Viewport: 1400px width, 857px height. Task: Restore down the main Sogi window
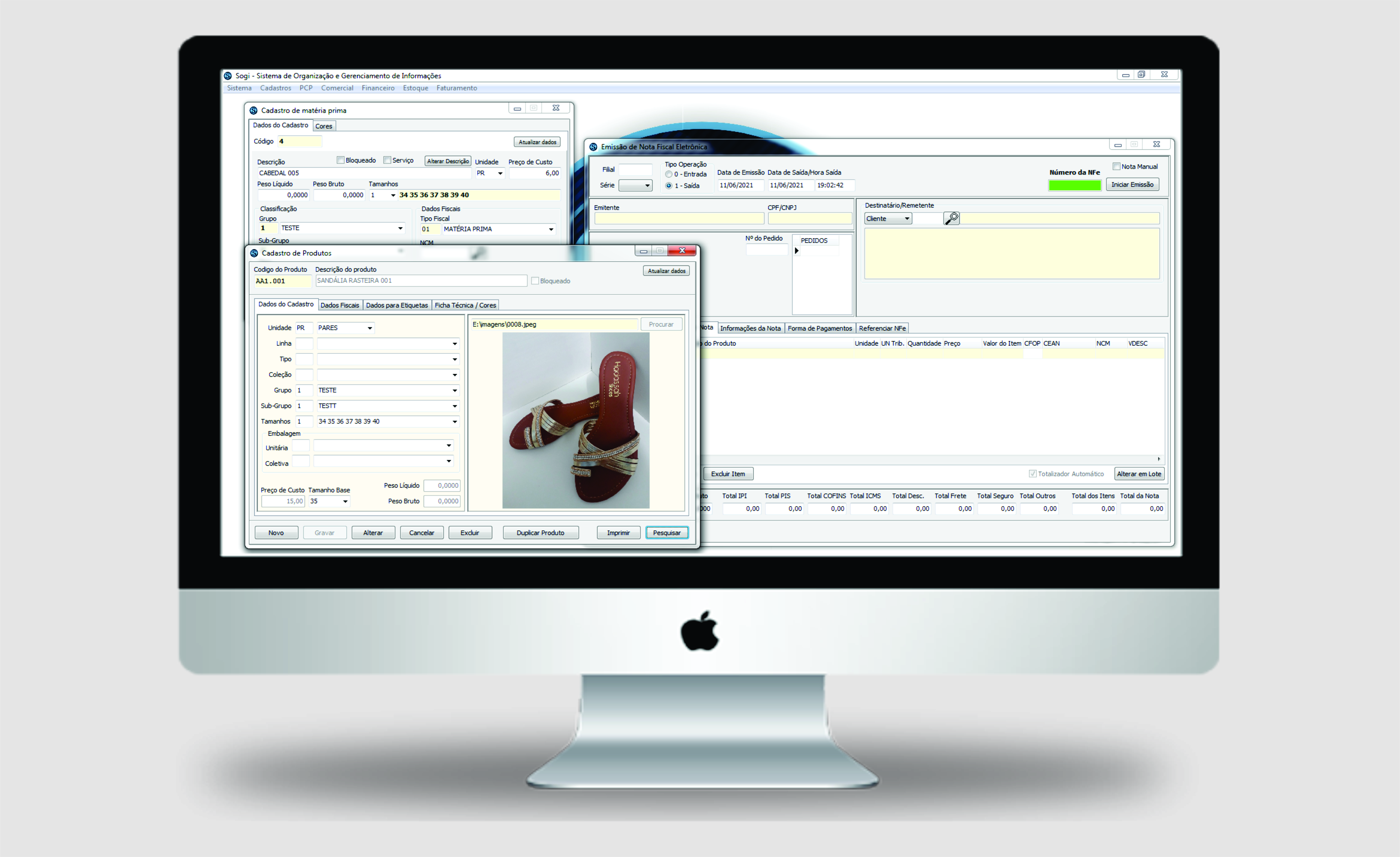(x=1141, y=74)
